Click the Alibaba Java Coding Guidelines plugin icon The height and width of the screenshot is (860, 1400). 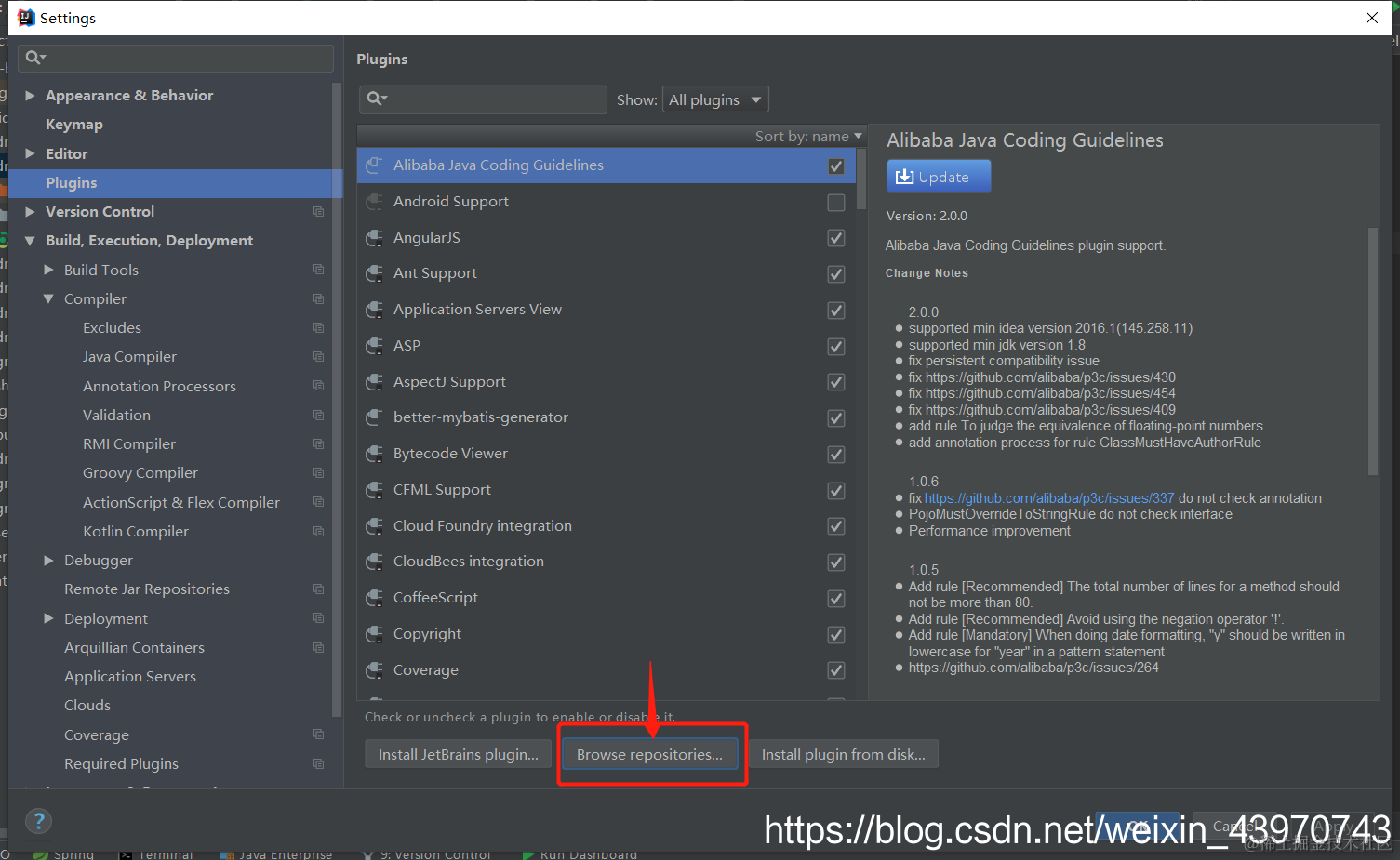[374, 165]
